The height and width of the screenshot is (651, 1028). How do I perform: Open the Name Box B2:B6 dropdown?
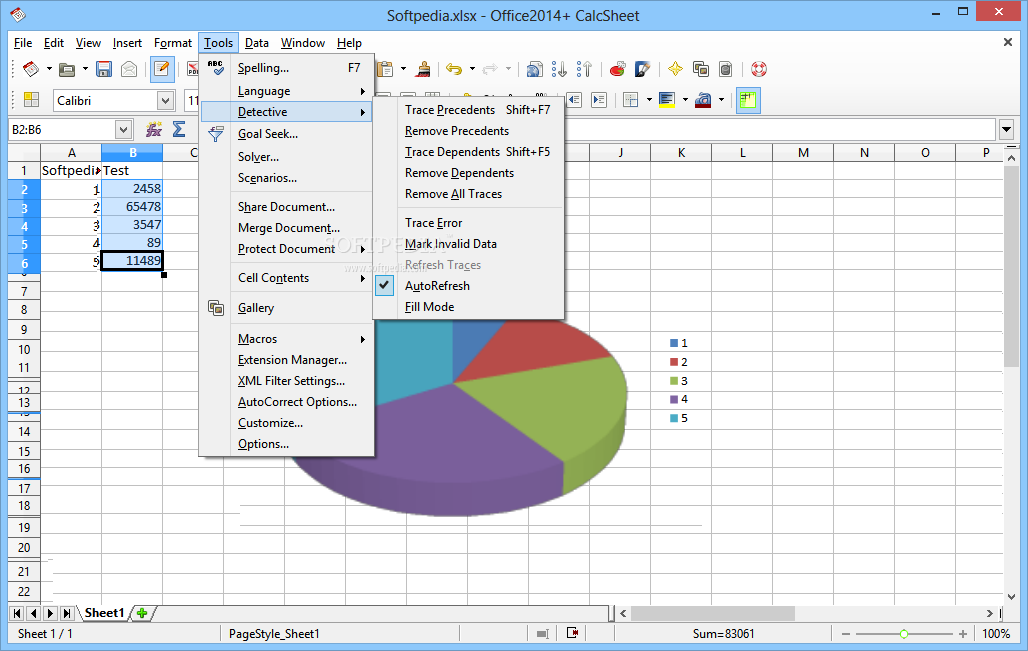click(x=123, y=130)
